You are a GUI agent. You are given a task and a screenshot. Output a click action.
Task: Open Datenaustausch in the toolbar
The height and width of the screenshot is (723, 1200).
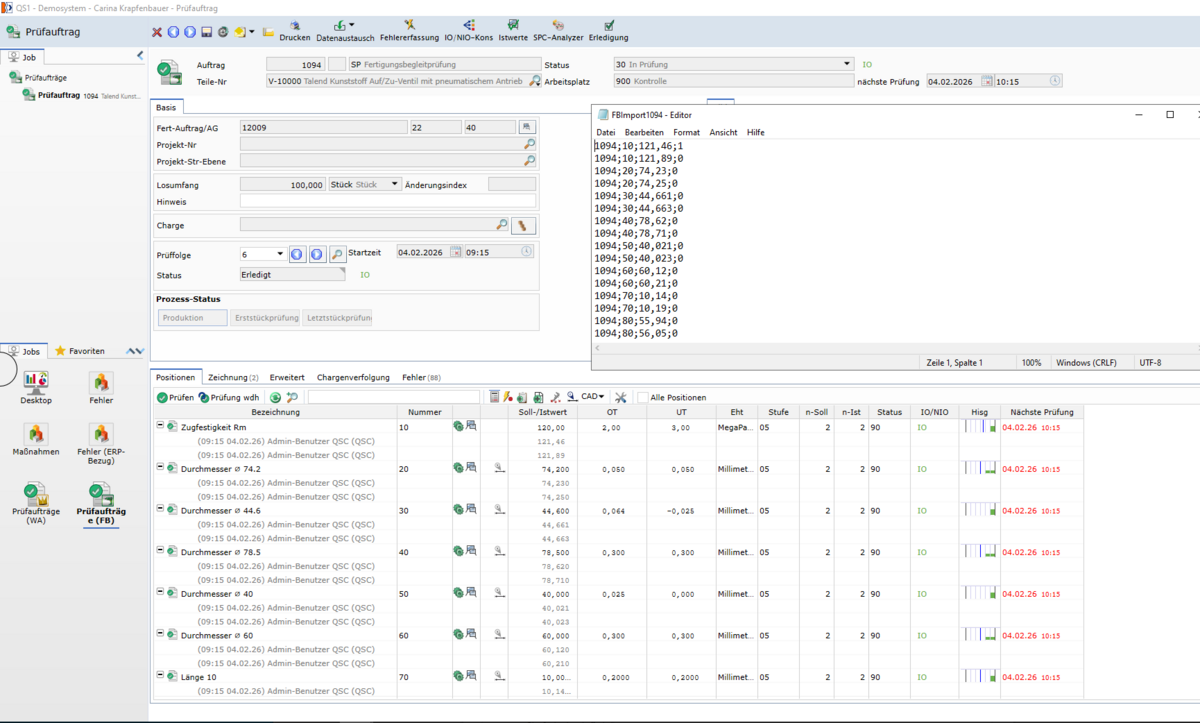coord(345,31)
